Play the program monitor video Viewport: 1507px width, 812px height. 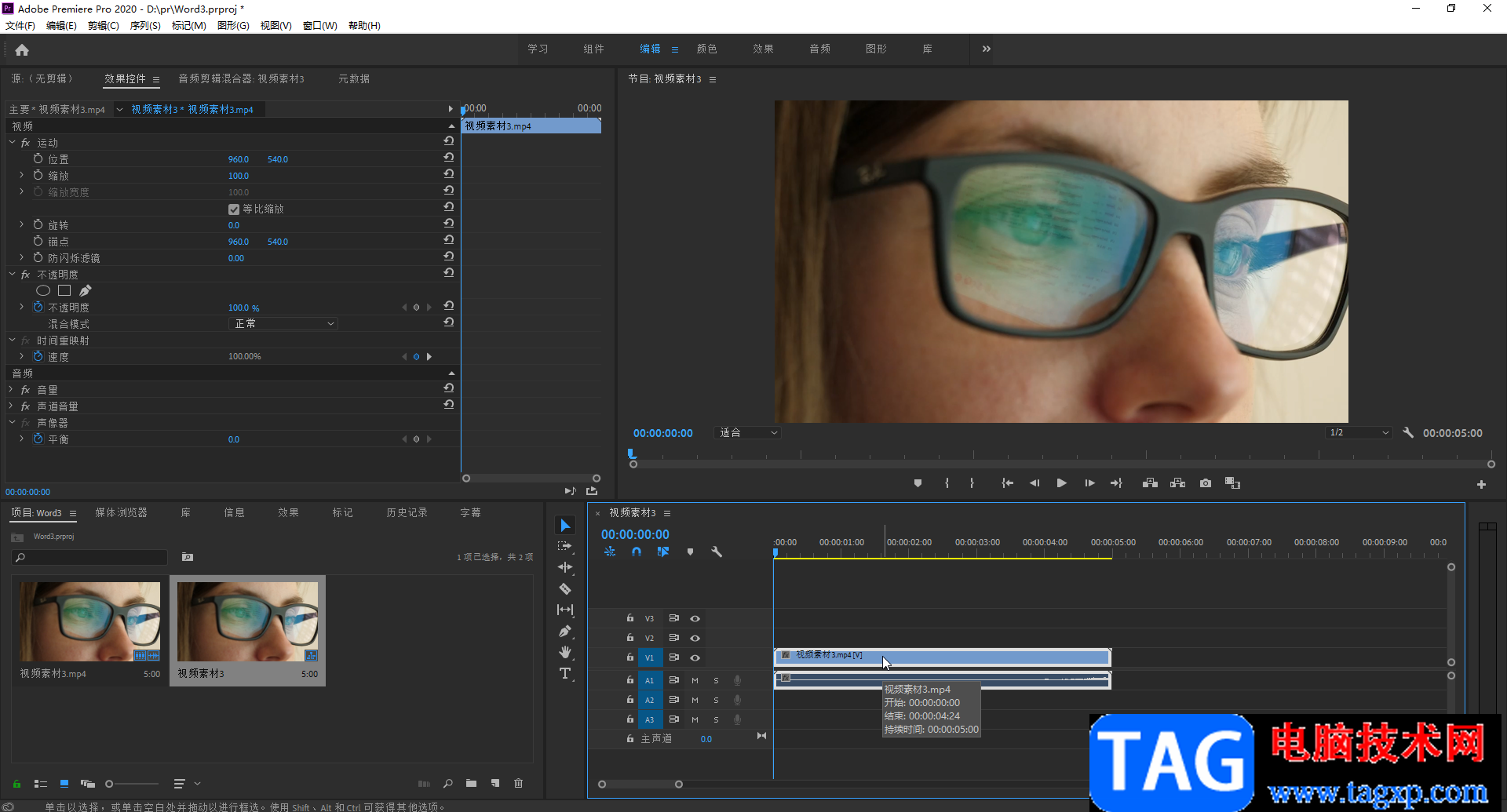[1061, 483]
